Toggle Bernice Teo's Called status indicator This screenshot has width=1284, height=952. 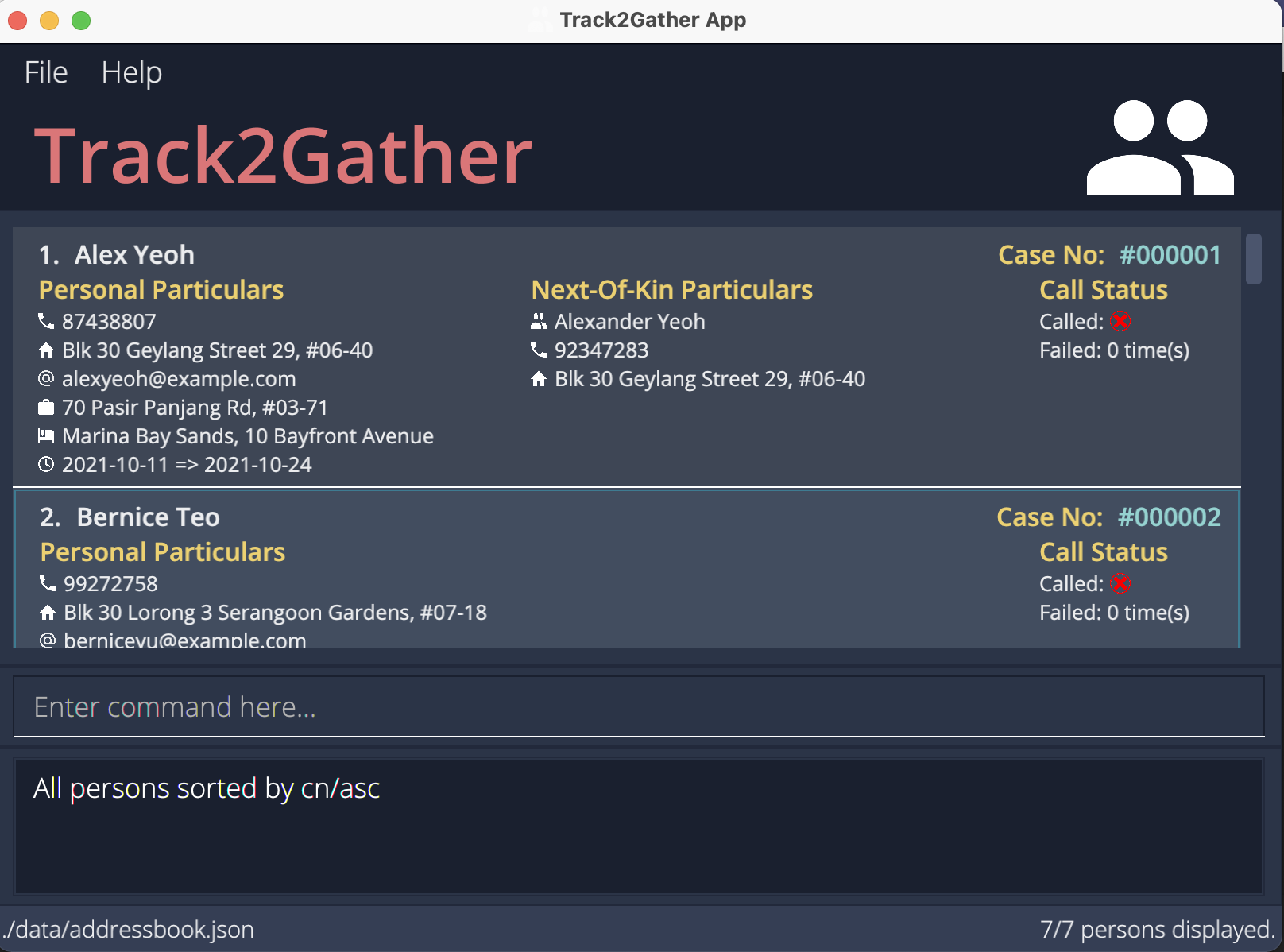[x=1121, y=583]
